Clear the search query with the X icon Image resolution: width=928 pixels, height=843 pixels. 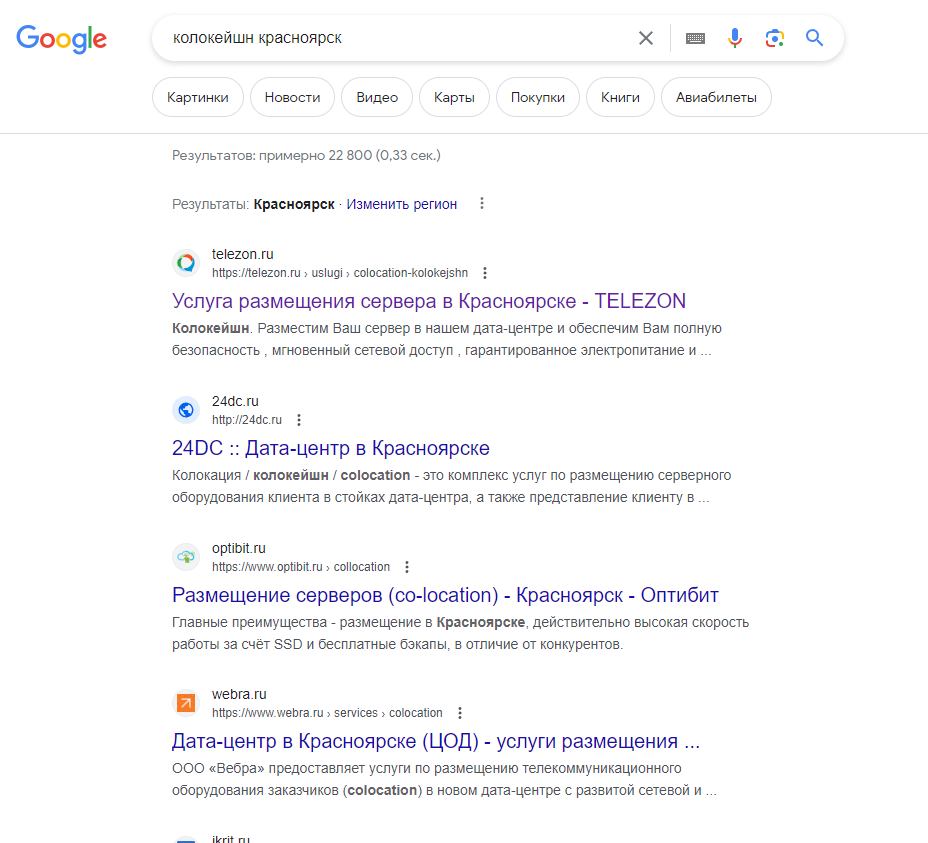(645, 37)
